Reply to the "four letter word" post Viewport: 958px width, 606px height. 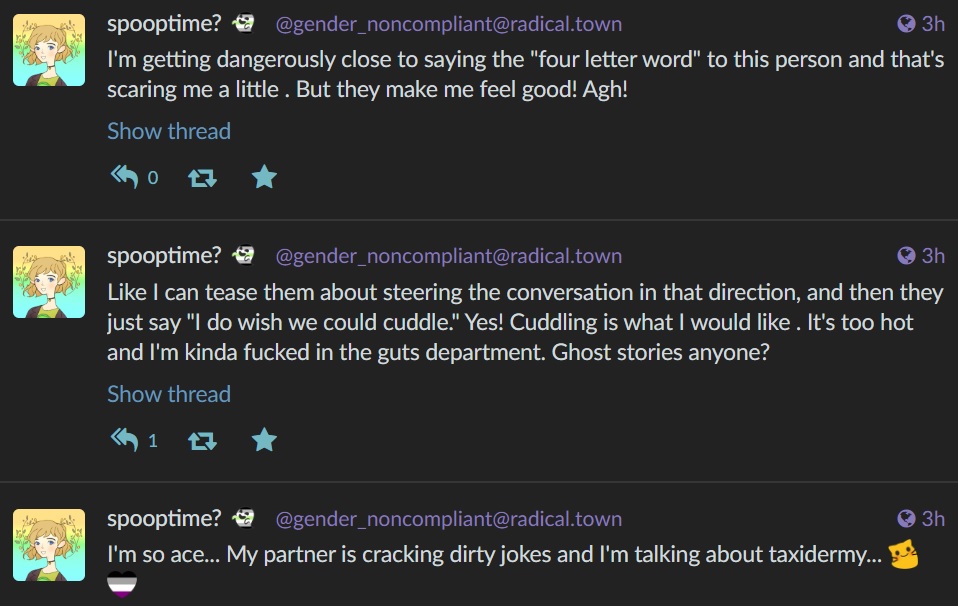click(x=125, y=177)
